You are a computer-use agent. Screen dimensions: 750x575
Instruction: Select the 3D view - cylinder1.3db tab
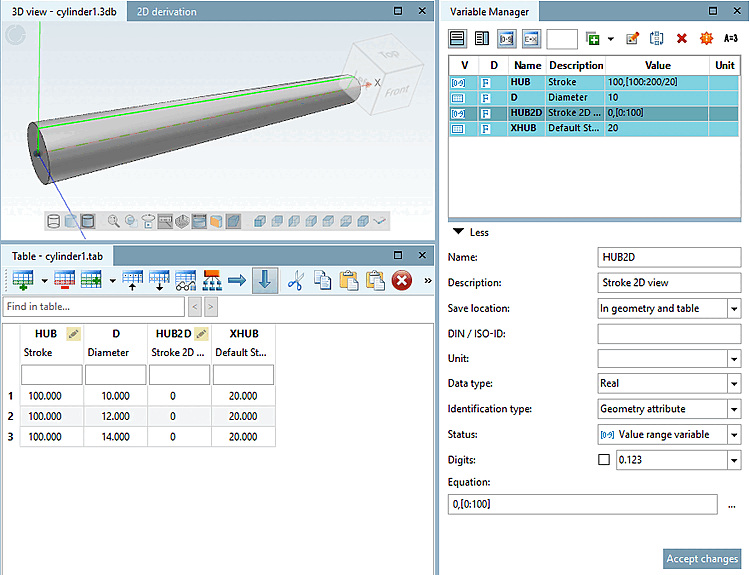(x=64, y=12)
